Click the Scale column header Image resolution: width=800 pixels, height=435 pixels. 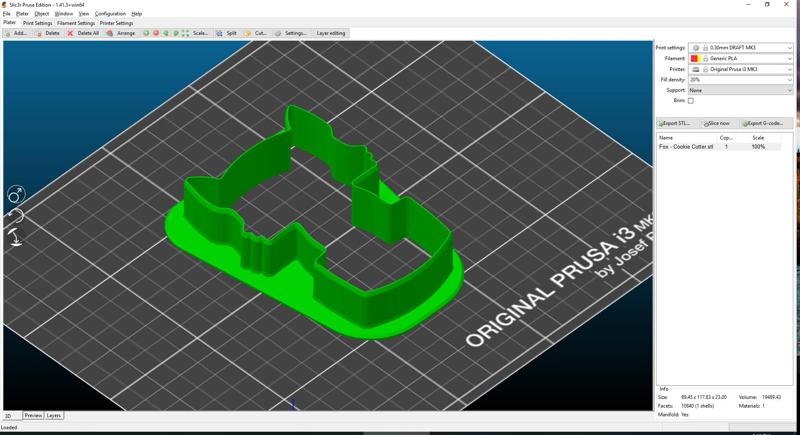pos(758,138)
